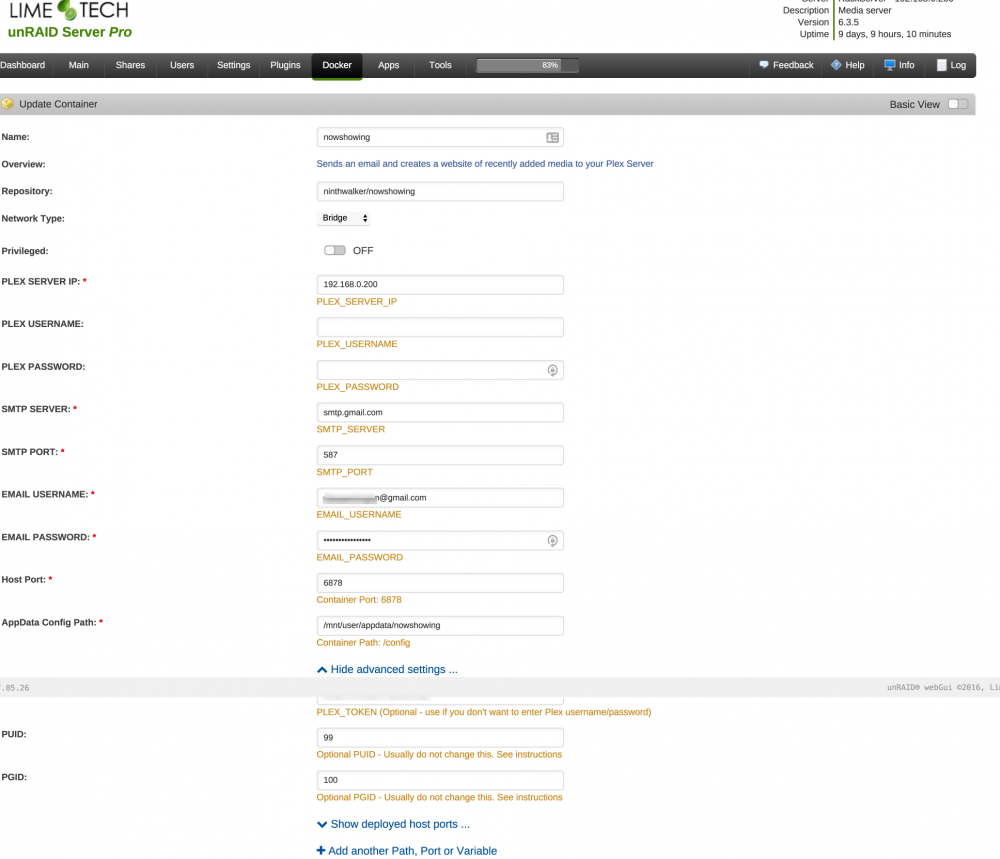This screenshot has height=859, width=1000.
Task: Click the 'Container Path: /config' text
Action: 363,643
